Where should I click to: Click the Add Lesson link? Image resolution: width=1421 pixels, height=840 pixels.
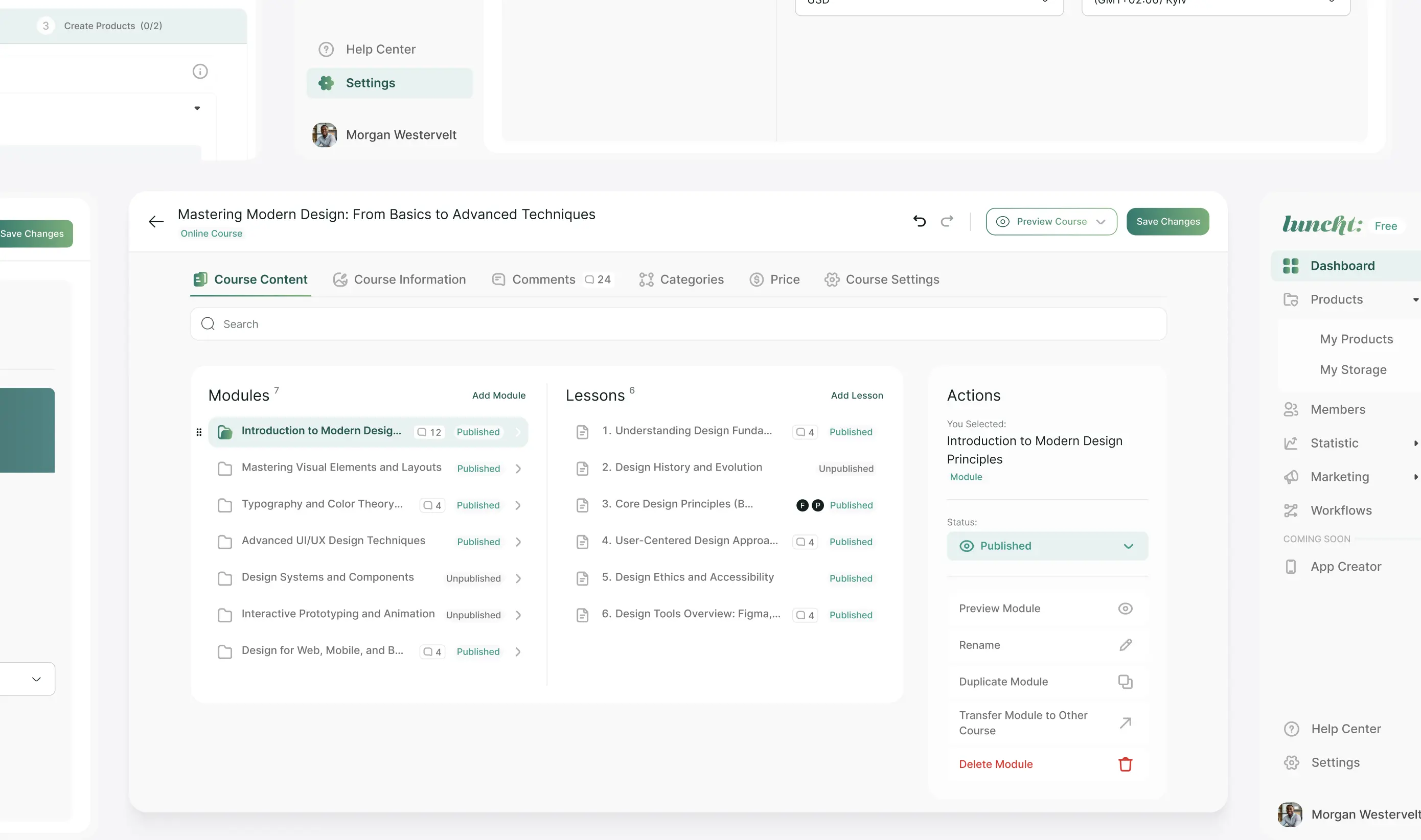tap(856, 395)
